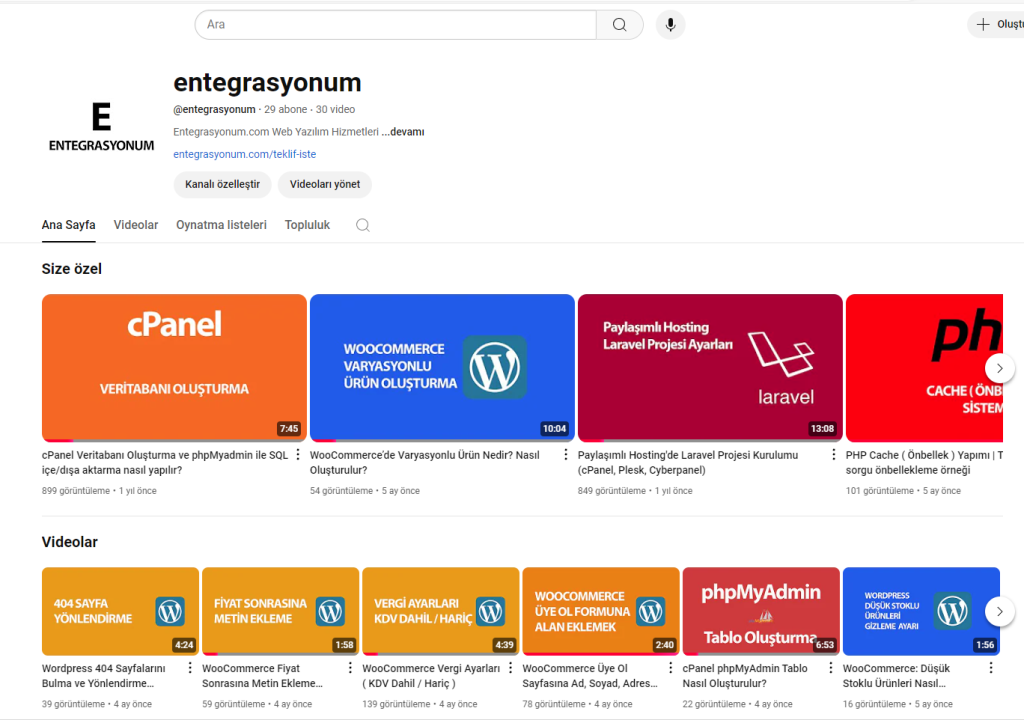Show next videos in Size özel row
Screen dimensions: 1024x720
pyautogui.click(x=999, y=368)
